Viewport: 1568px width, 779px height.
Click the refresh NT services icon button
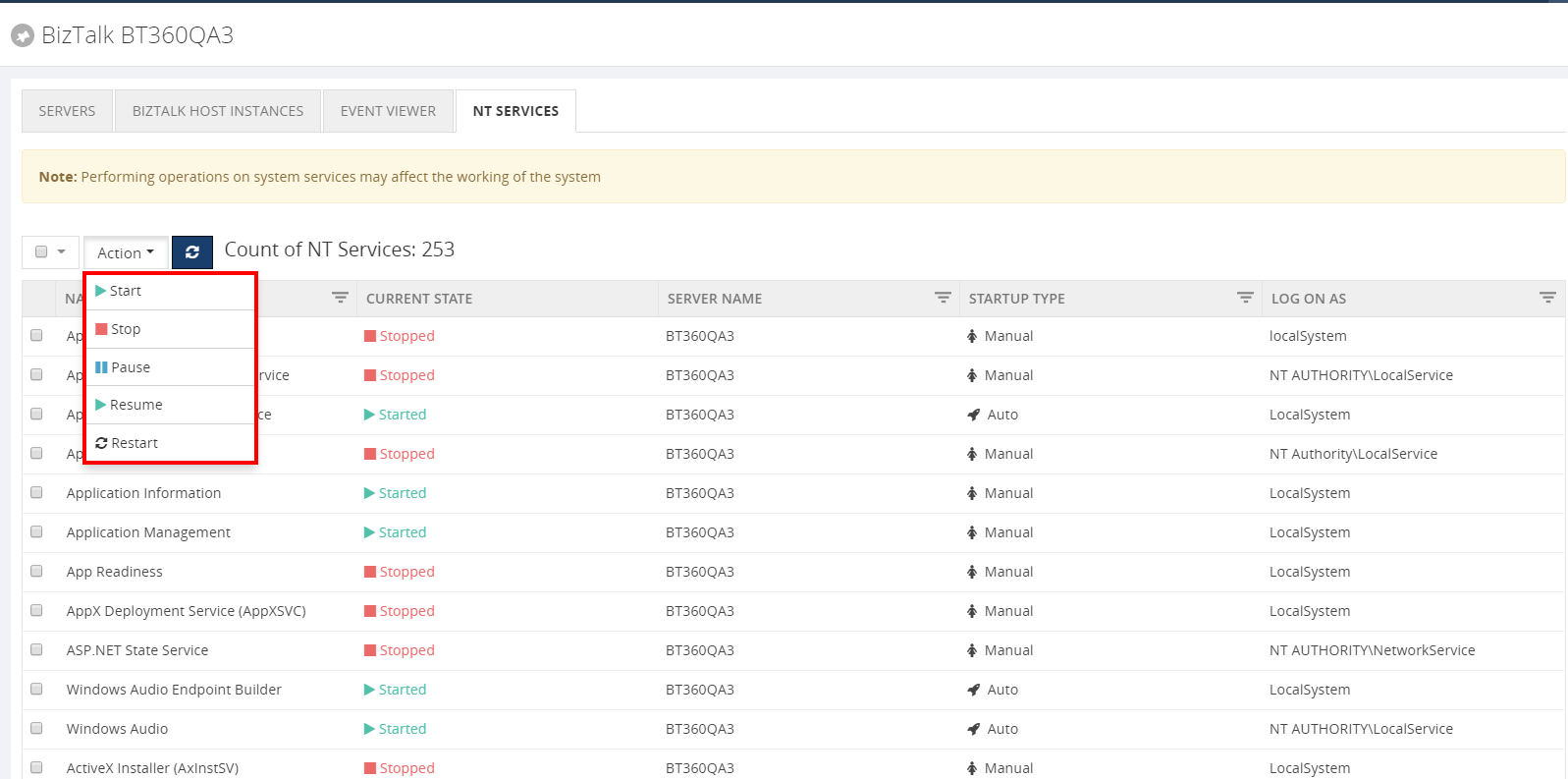click(x=192, y=252)
